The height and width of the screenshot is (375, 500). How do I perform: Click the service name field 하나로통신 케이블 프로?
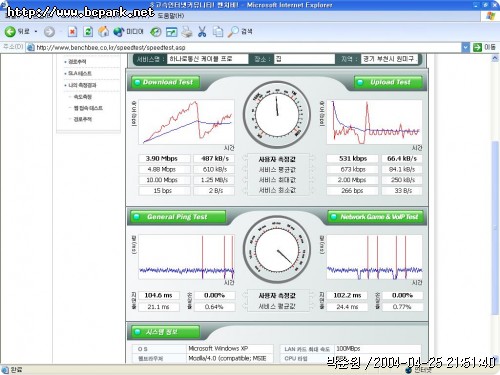pyautogui.click(x=207, y=59)
